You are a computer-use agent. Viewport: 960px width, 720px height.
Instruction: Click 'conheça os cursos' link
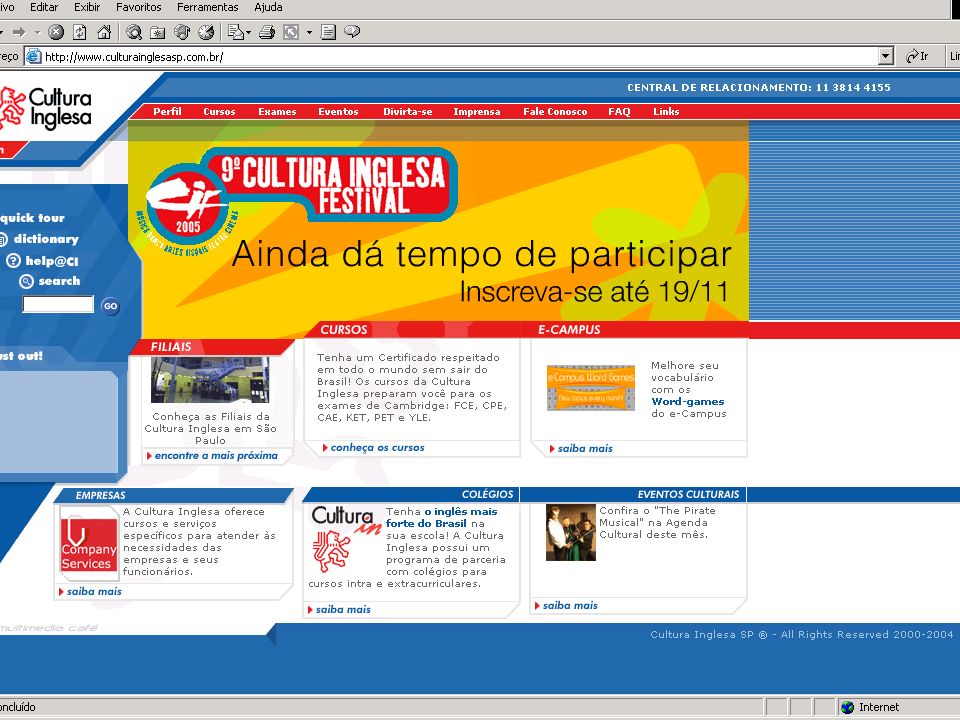tap(377, 448)
